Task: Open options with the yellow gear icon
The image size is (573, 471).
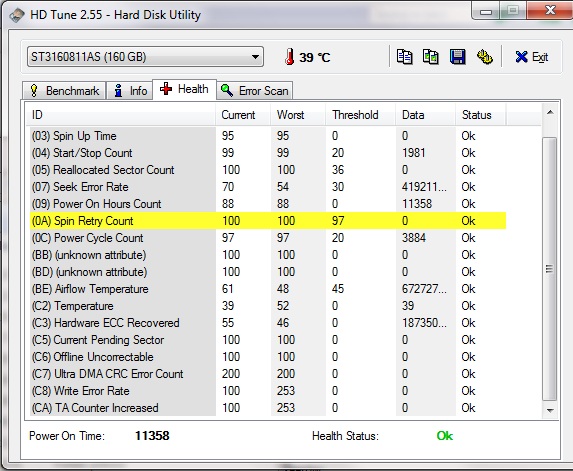Action: (x=485, y=57)
